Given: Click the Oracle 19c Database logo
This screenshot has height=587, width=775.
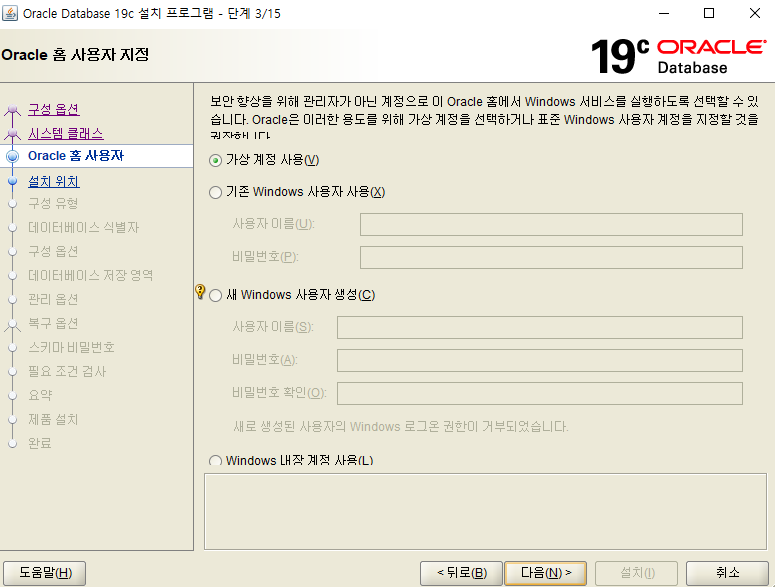Looking at the screenshot, I should tap(679, 56).
